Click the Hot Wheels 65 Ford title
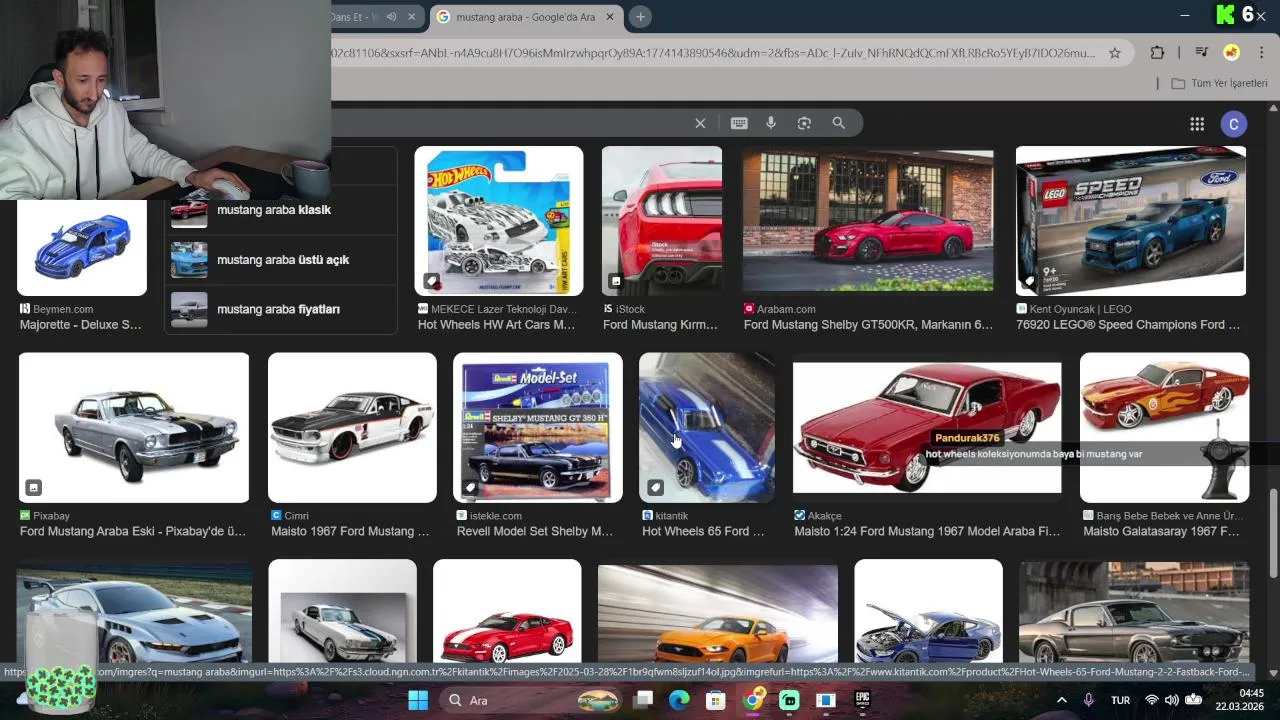 (703, 531)
